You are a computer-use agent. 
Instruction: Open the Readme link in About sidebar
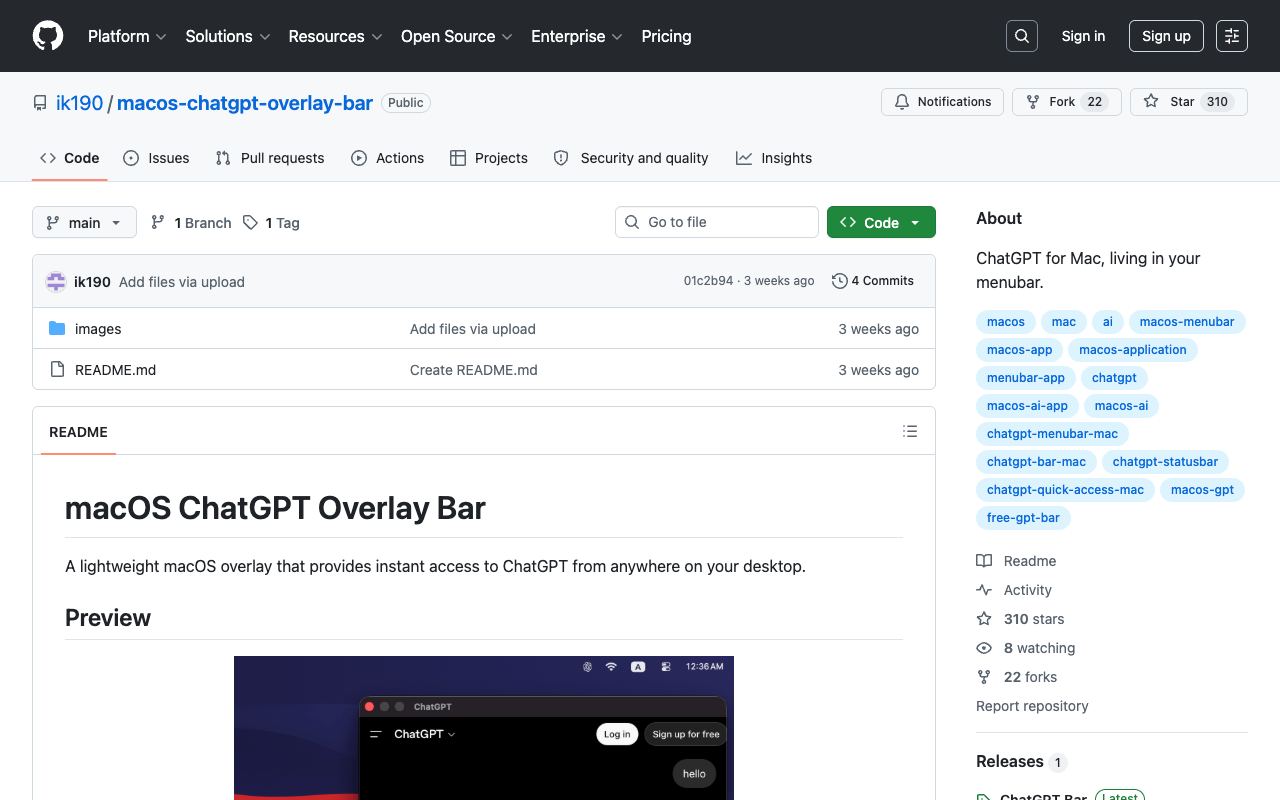pos(1016,561)
